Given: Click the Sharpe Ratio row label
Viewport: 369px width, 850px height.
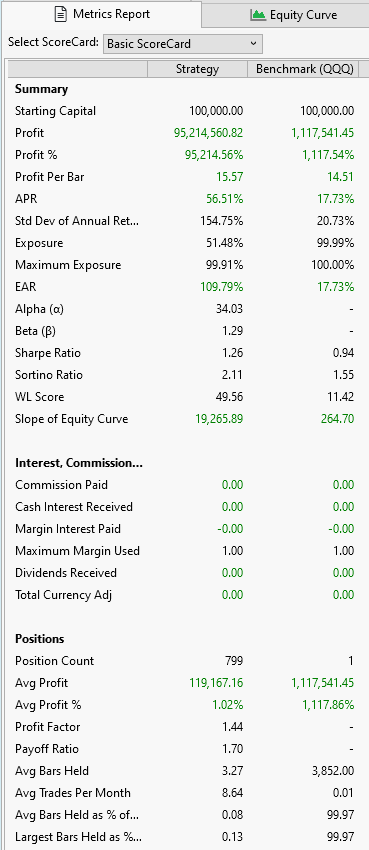Looking at the screenshot, I should click(48, 353).
